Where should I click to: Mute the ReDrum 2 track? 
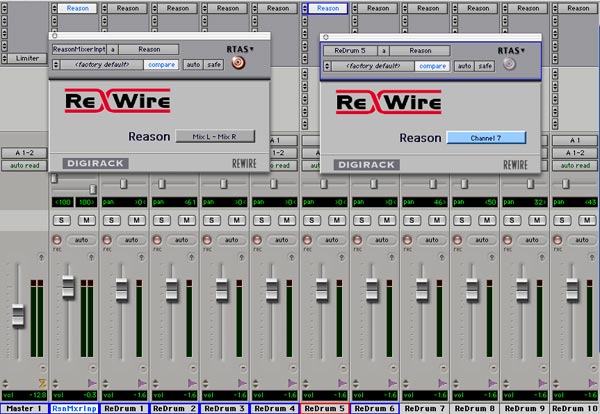187,220
